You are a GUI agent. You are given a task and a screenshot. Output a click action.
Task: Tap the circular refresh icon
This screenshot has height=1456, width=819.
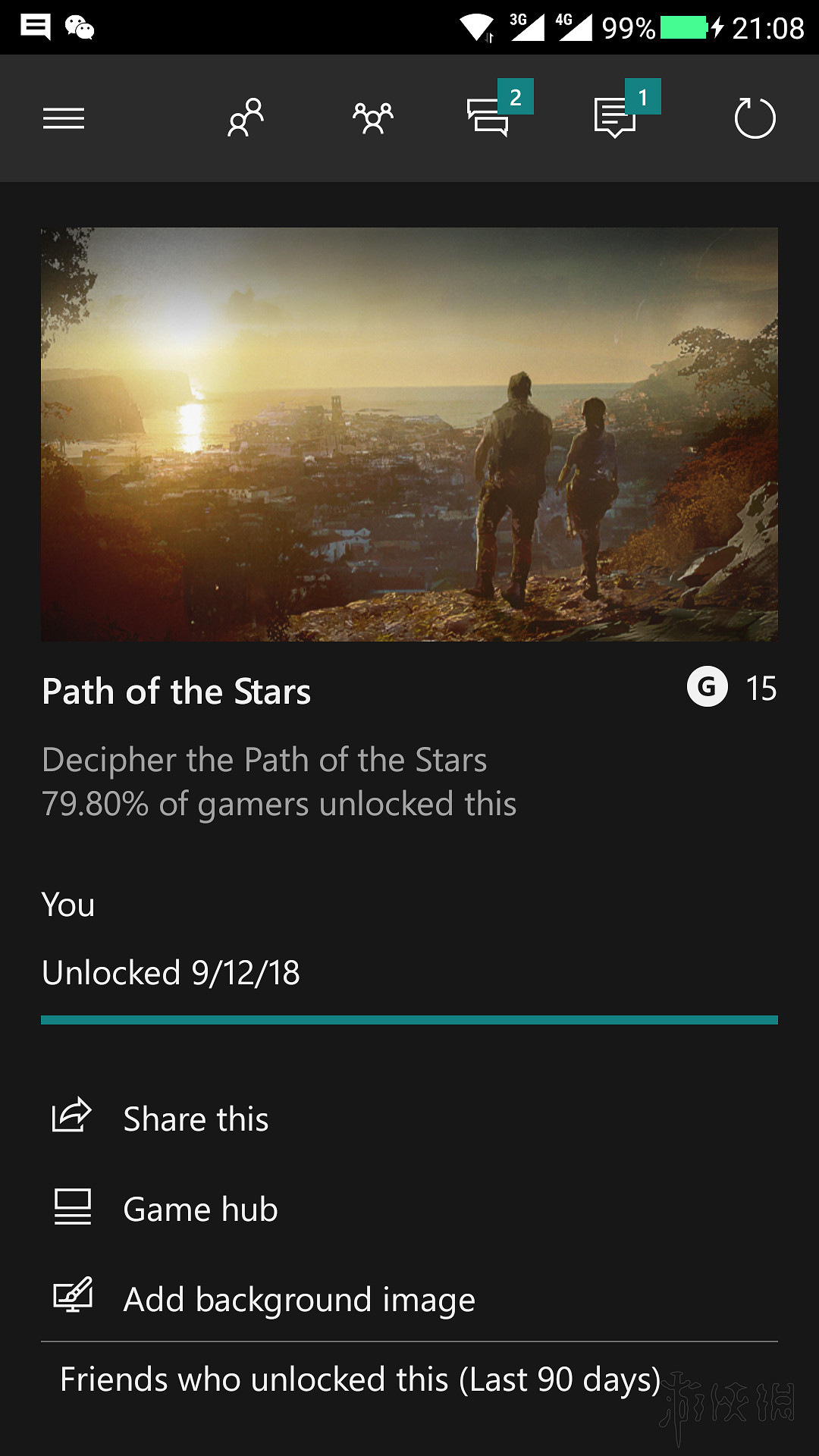(755, 118)
